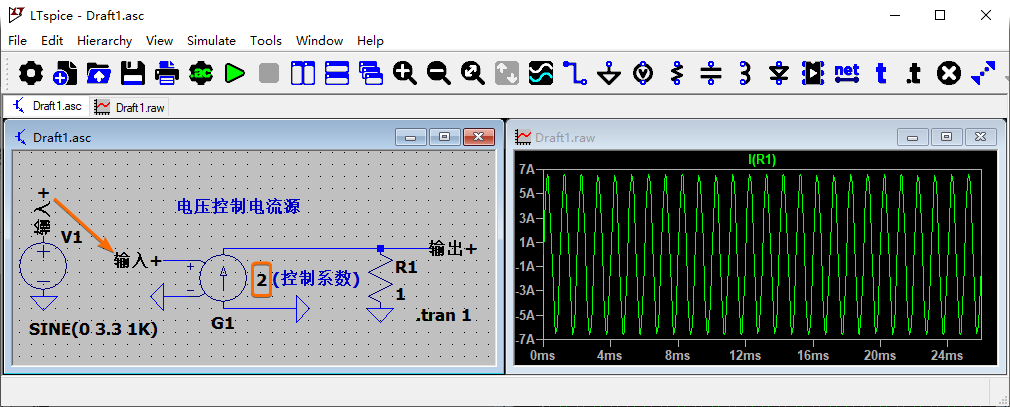Click the Open file folder icon
1010x407 pixels.
(98, 73)
